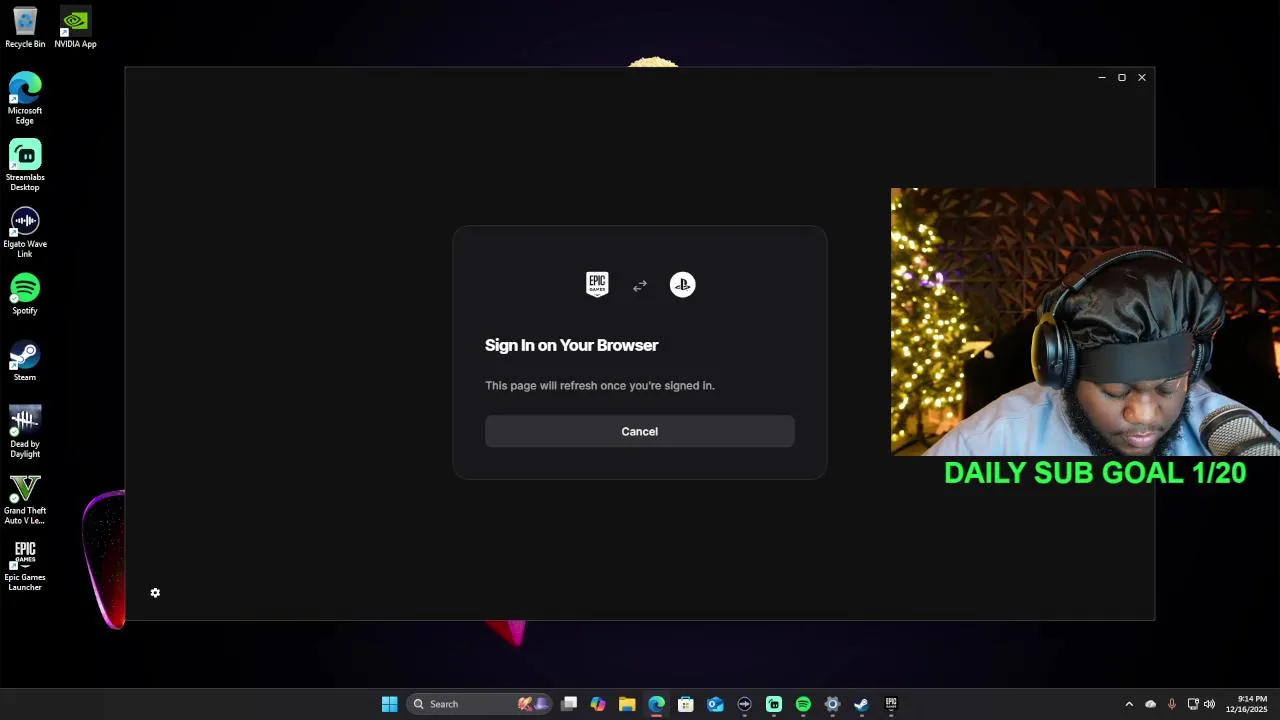Open OneDrive cloud tray icon
1280x720 pixels.
(x=1150, y=704)
